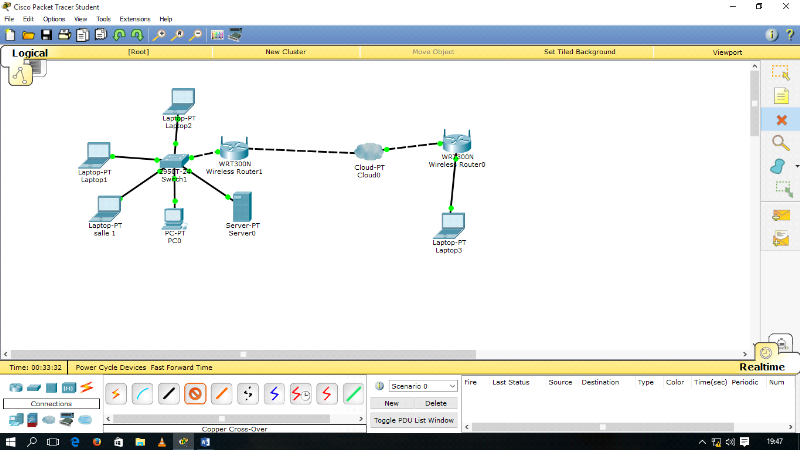Screen dimensions: 800x450
Task: Click New Cluster in yellow bar
Action: 286,52
